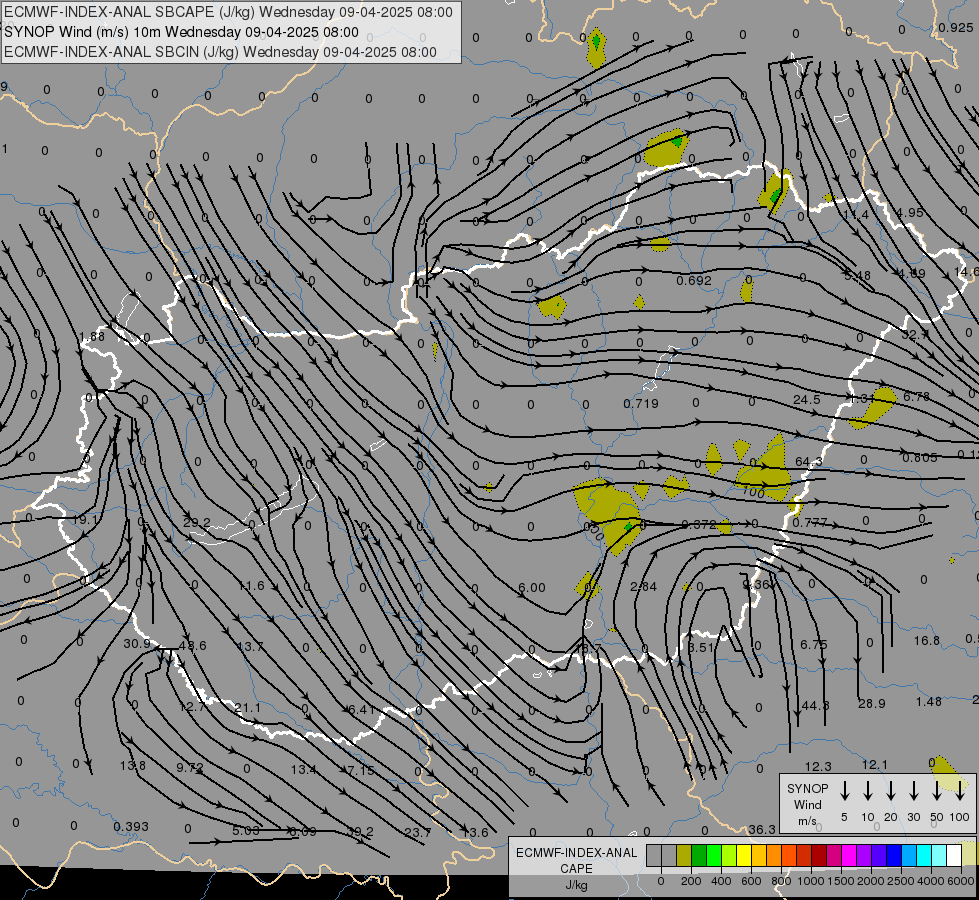Click the map value 13.6
This screenshot has width=979, height=900.
click(x=475, y=832)
